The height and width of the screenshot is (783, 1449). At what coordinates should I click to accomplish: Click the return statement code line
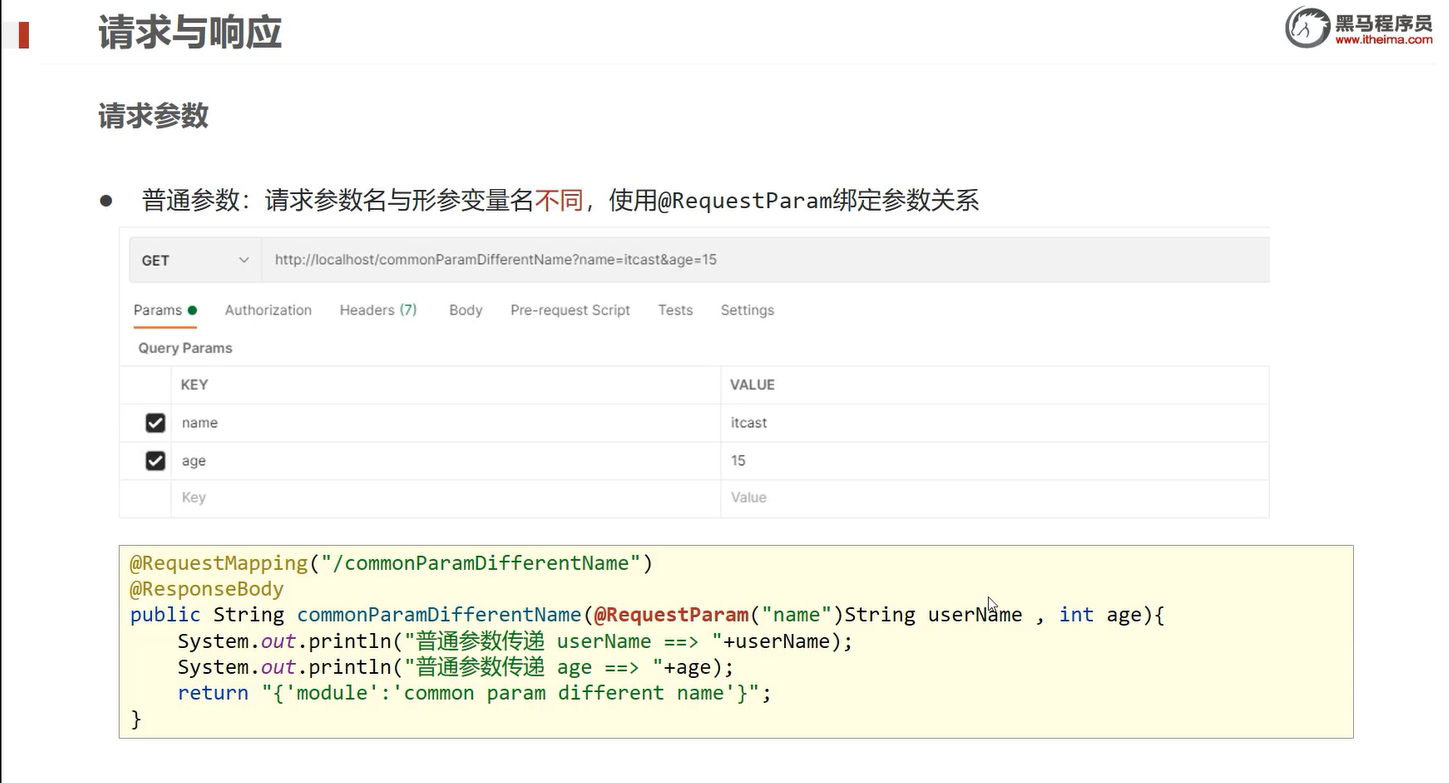click(475, 693)
